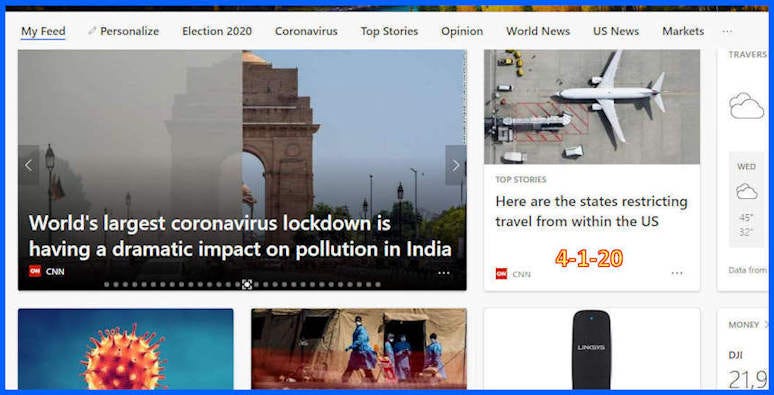Image resolution: width=774 pixels, height=395 pixels.
Task: Select the Opinion tab
Action: (462, 31)
